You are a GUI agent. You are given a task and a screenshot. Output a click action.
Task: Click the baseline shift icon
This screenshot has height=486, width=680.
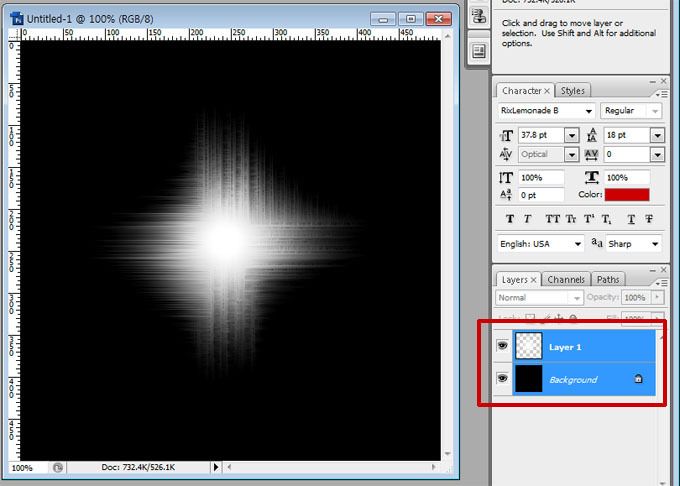click(x=506, y=195)
